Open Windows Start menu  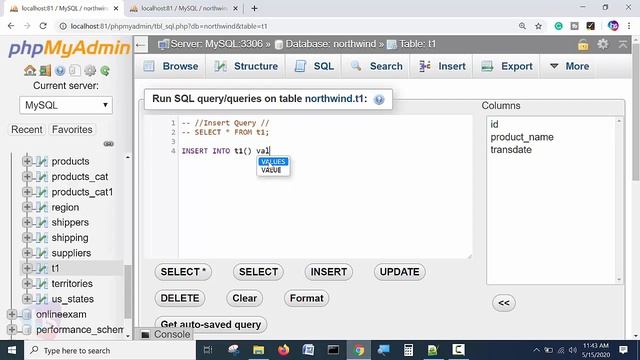(x=12, y=350)
